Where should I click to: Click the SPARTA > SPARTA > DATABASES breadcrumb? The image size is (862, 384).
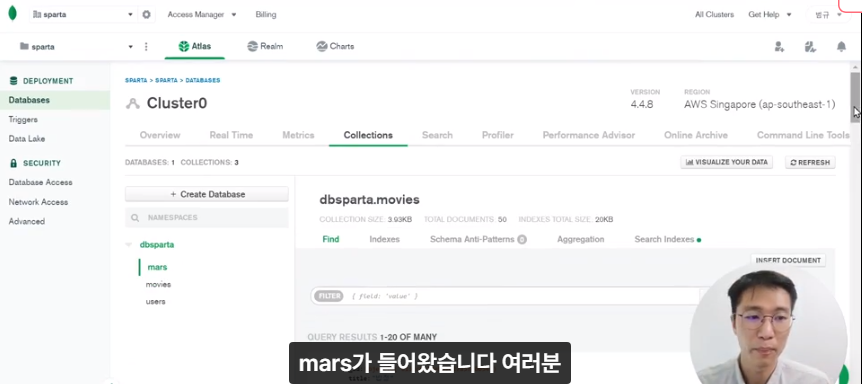tap(173, 80)
